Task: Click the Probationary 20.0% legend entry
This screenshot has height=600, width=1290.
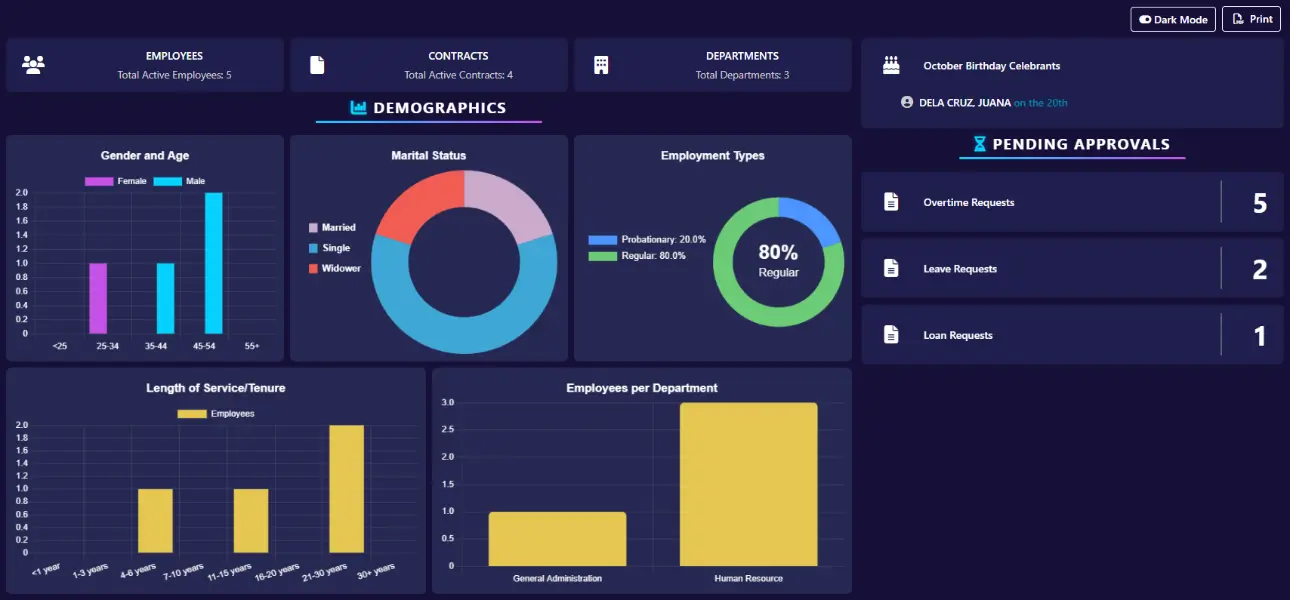Action: [x=647, y=240]
